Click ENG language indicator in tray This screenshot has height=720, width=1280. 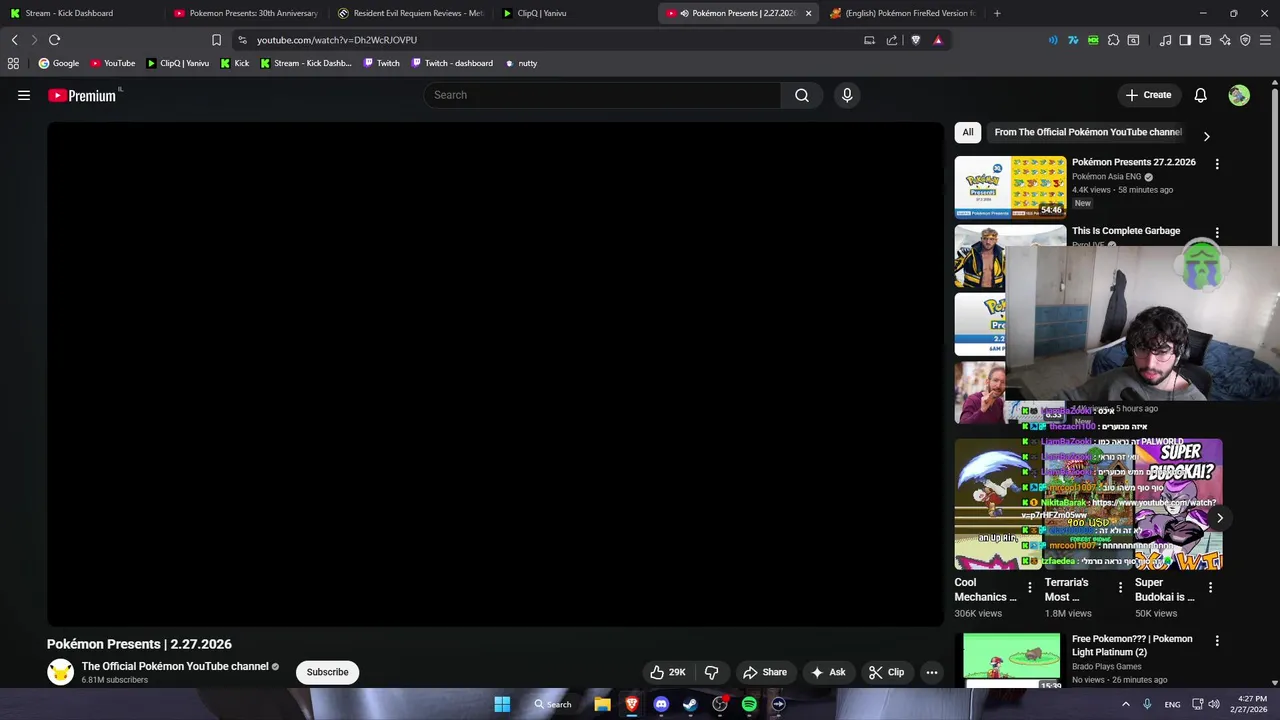(1172, 704)
